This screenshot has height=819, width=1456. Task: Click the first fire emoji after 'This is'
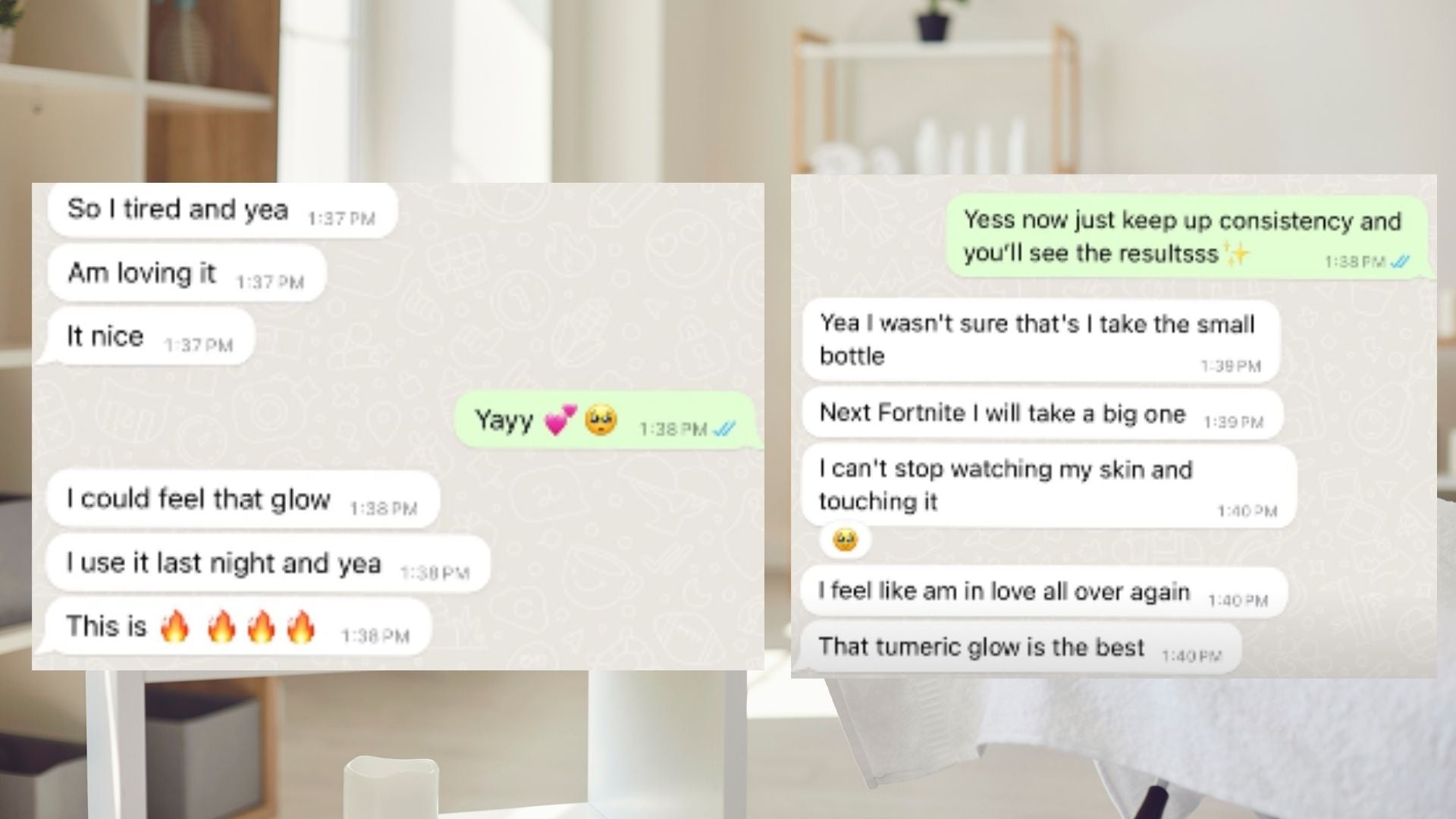174,626
